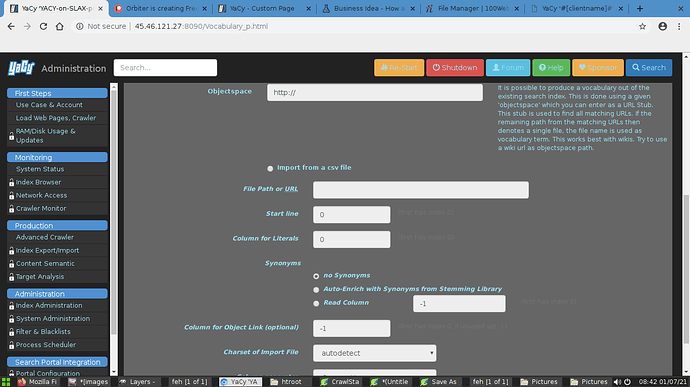The image size is (690, 387).
Task: Click the volume icon in the taskbar
Action: (x=617, y=382)
